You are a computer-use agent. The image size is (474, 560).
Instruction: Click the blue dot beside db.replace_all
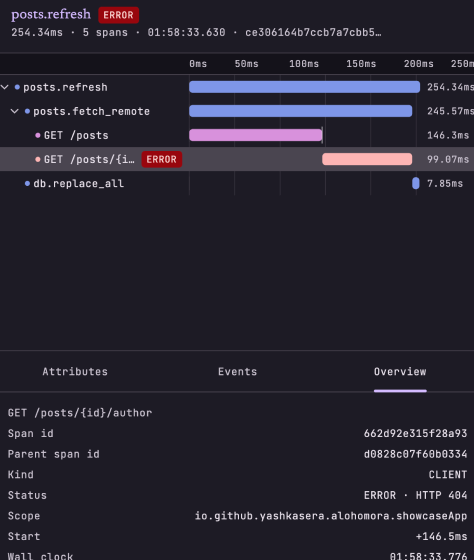[x=27, y=184]
